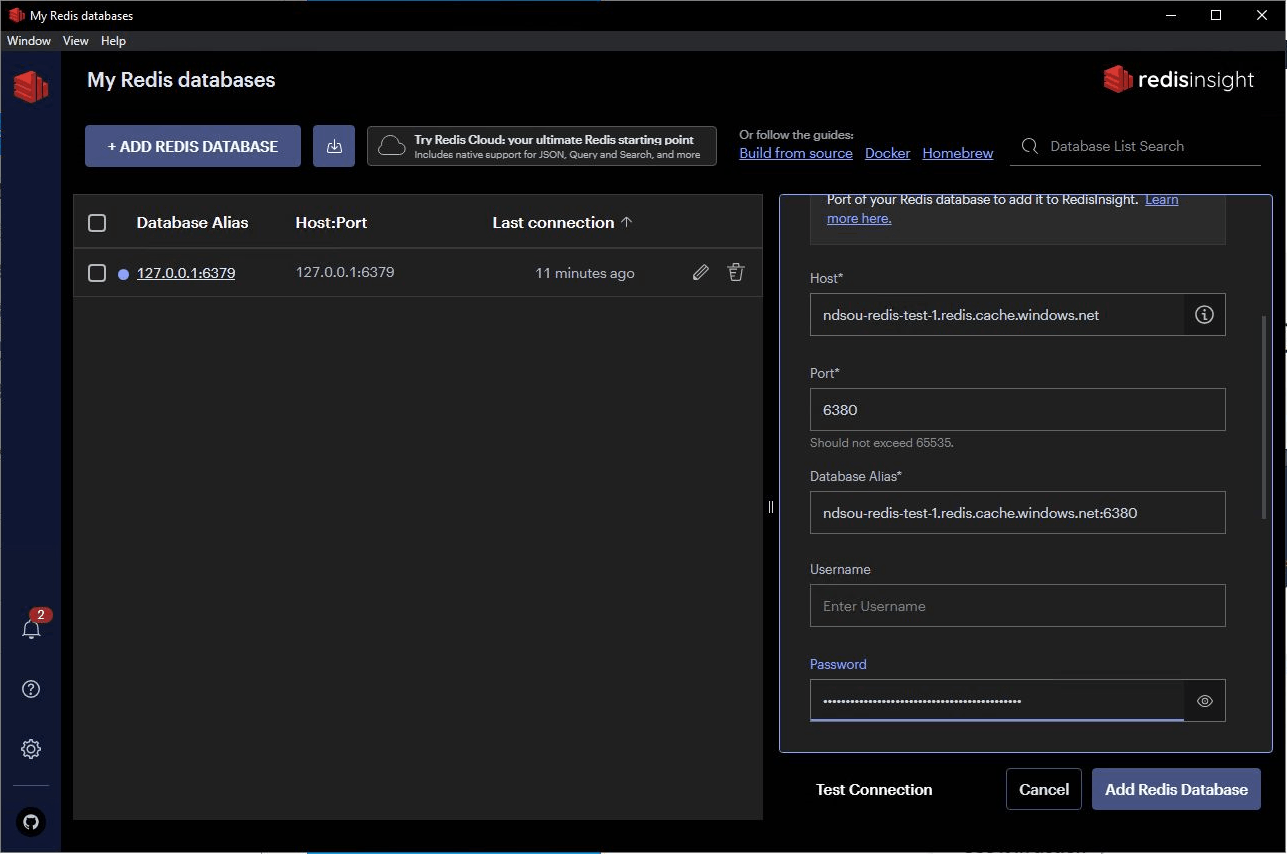Select all databases with header checkbox

pos(97,223)
